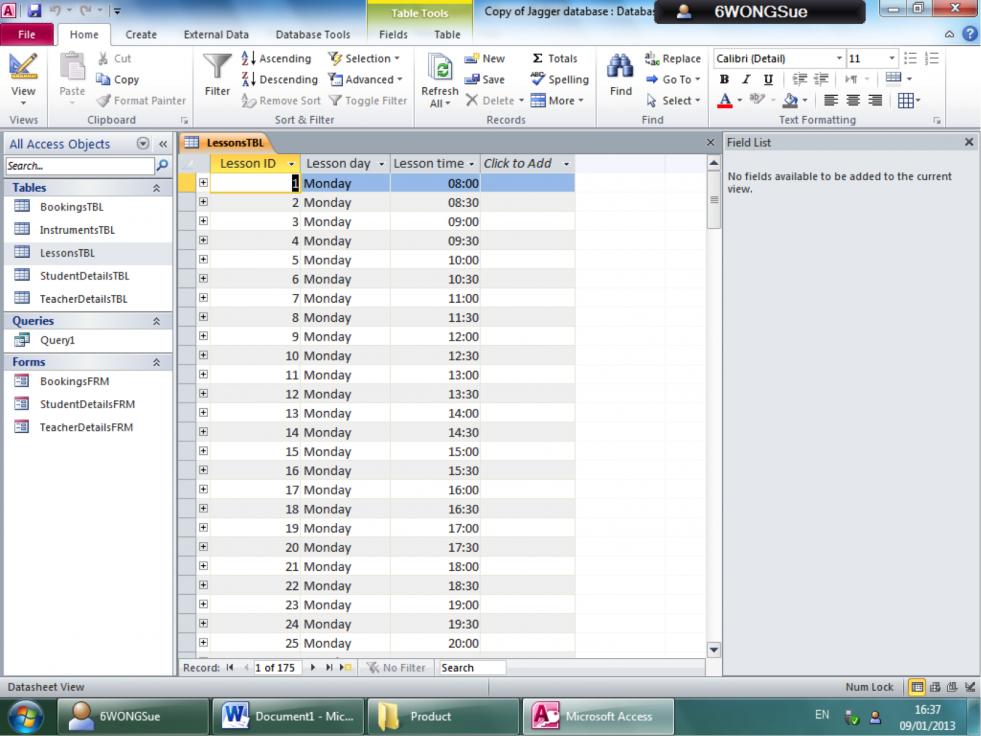Open the External Data tab
Screen dimensions: 981x736
point(216,34)
